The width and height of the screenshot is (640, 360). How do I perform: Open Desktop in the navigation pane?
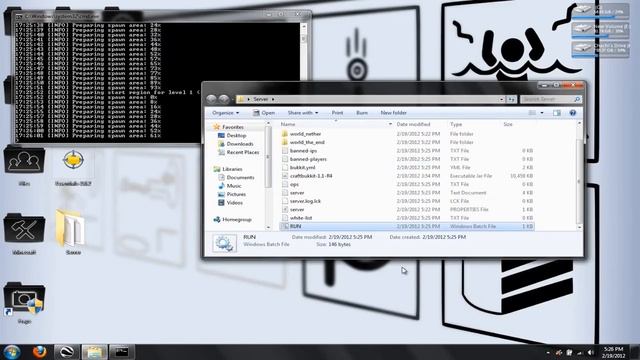point(236,136)
